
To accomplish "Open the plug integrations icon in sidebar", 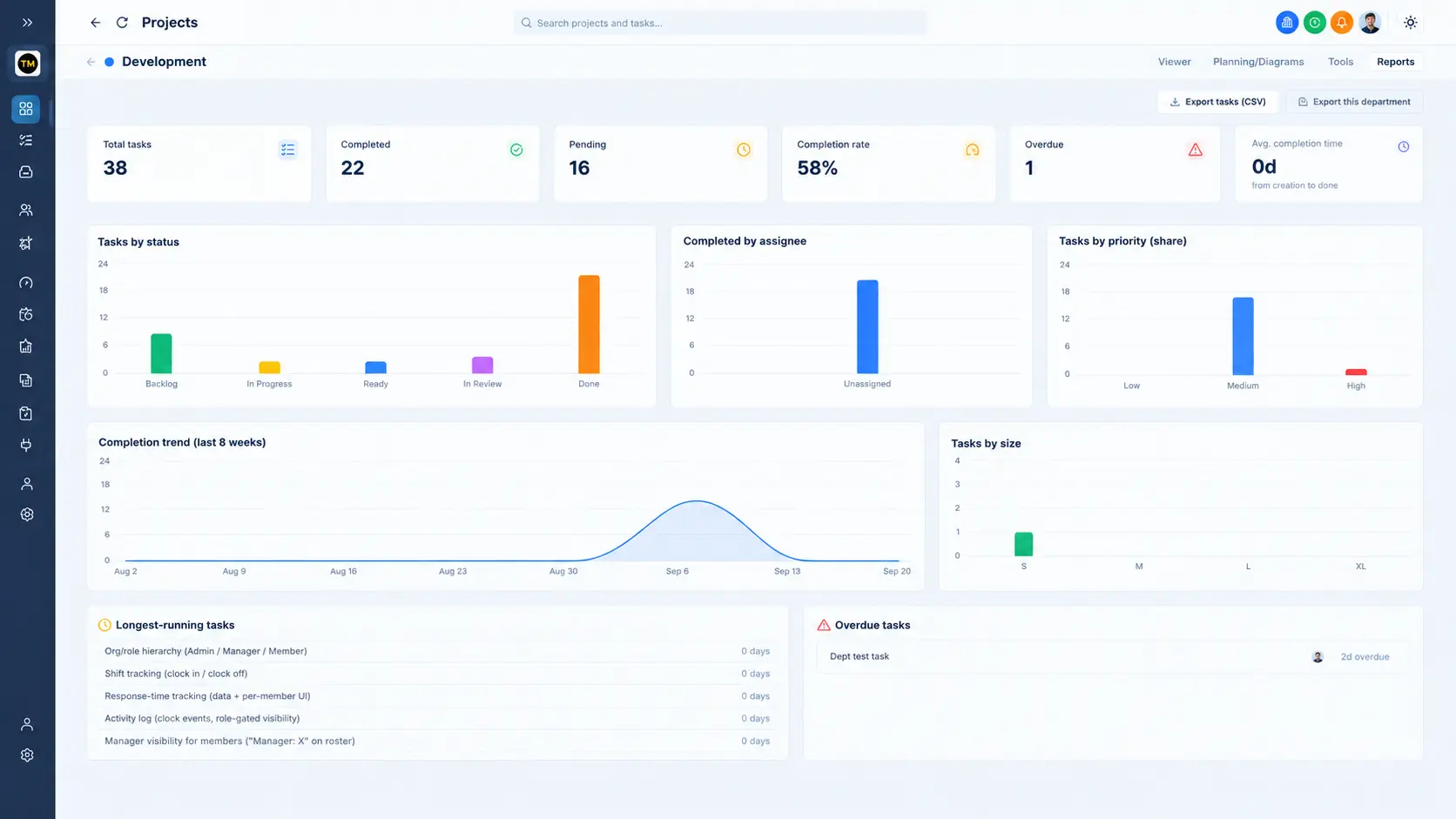I will pyautogui.click(x=26, y=445).
